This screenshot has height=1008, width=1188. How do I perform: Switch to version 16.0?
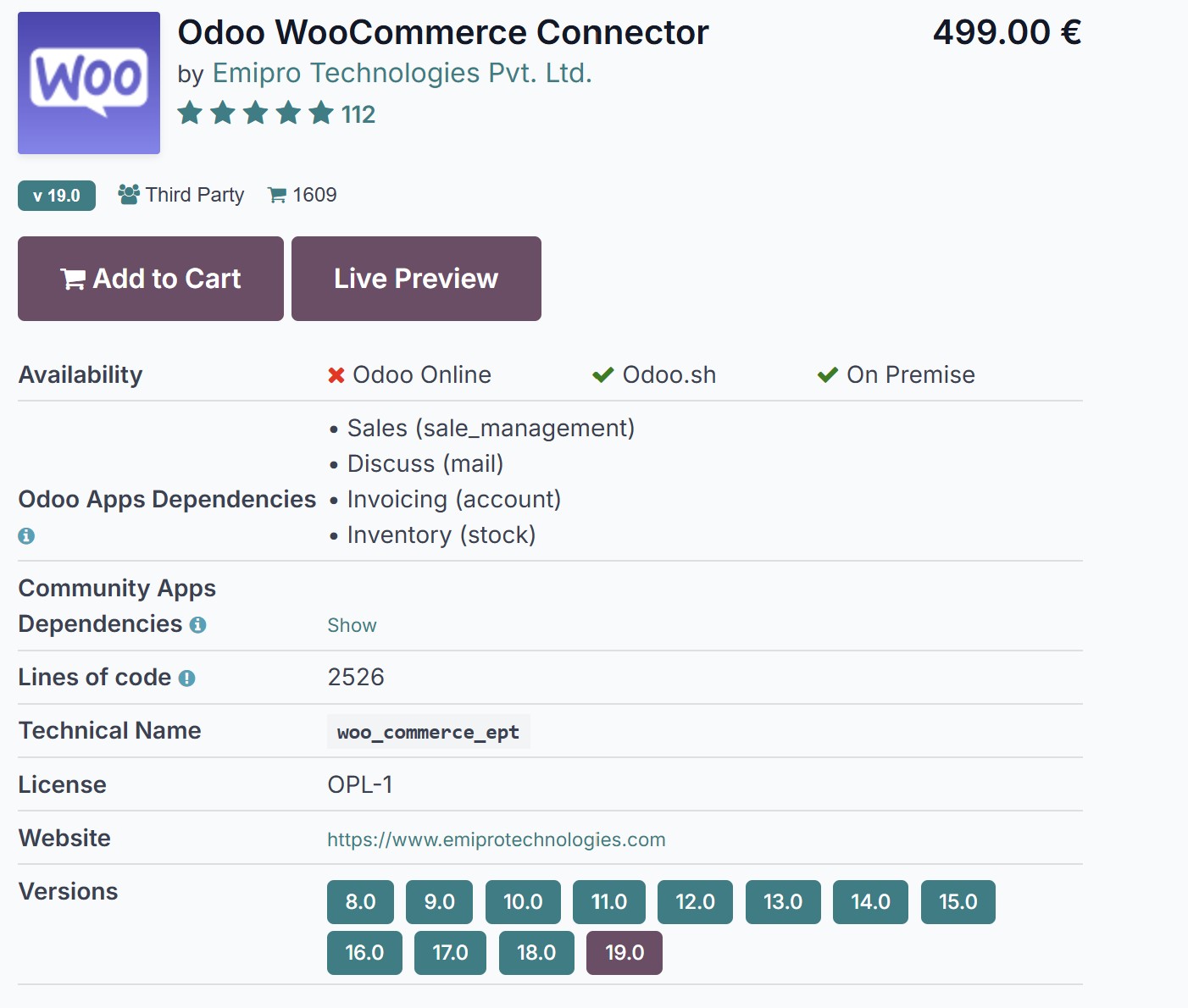(x=364, y=952)
